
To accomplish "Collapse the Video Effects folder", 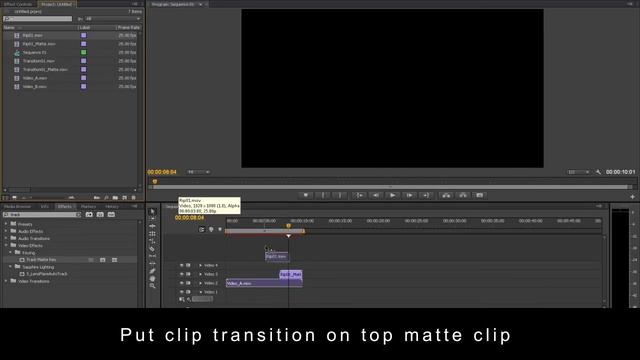I will point(6,245).
